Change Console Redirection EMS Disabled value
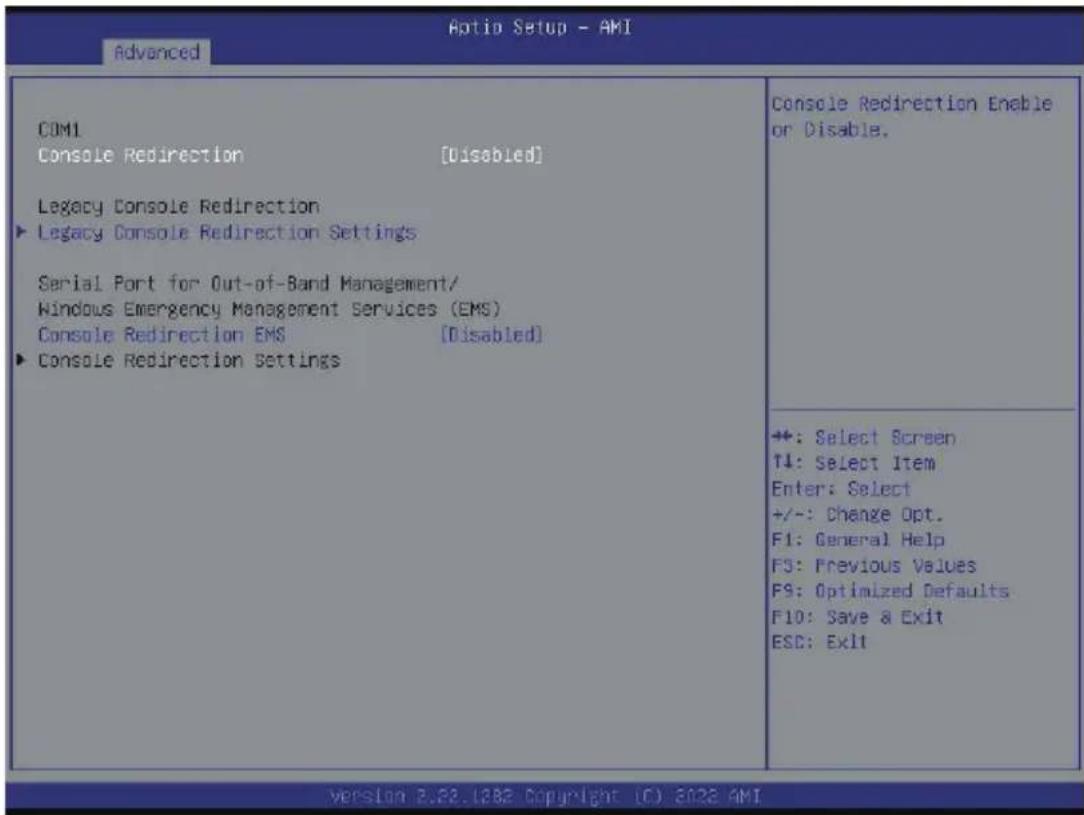The width and height of the screenshot is (1084, 815). pos(492,335)
